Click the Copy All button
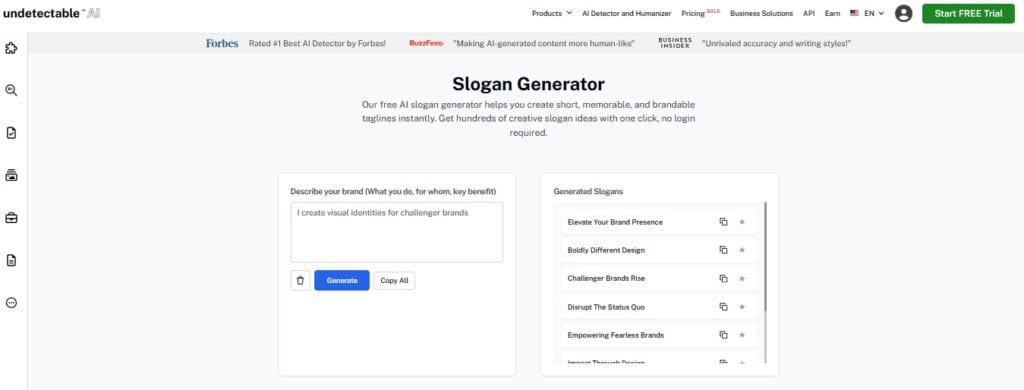 [x=394, y=280]
